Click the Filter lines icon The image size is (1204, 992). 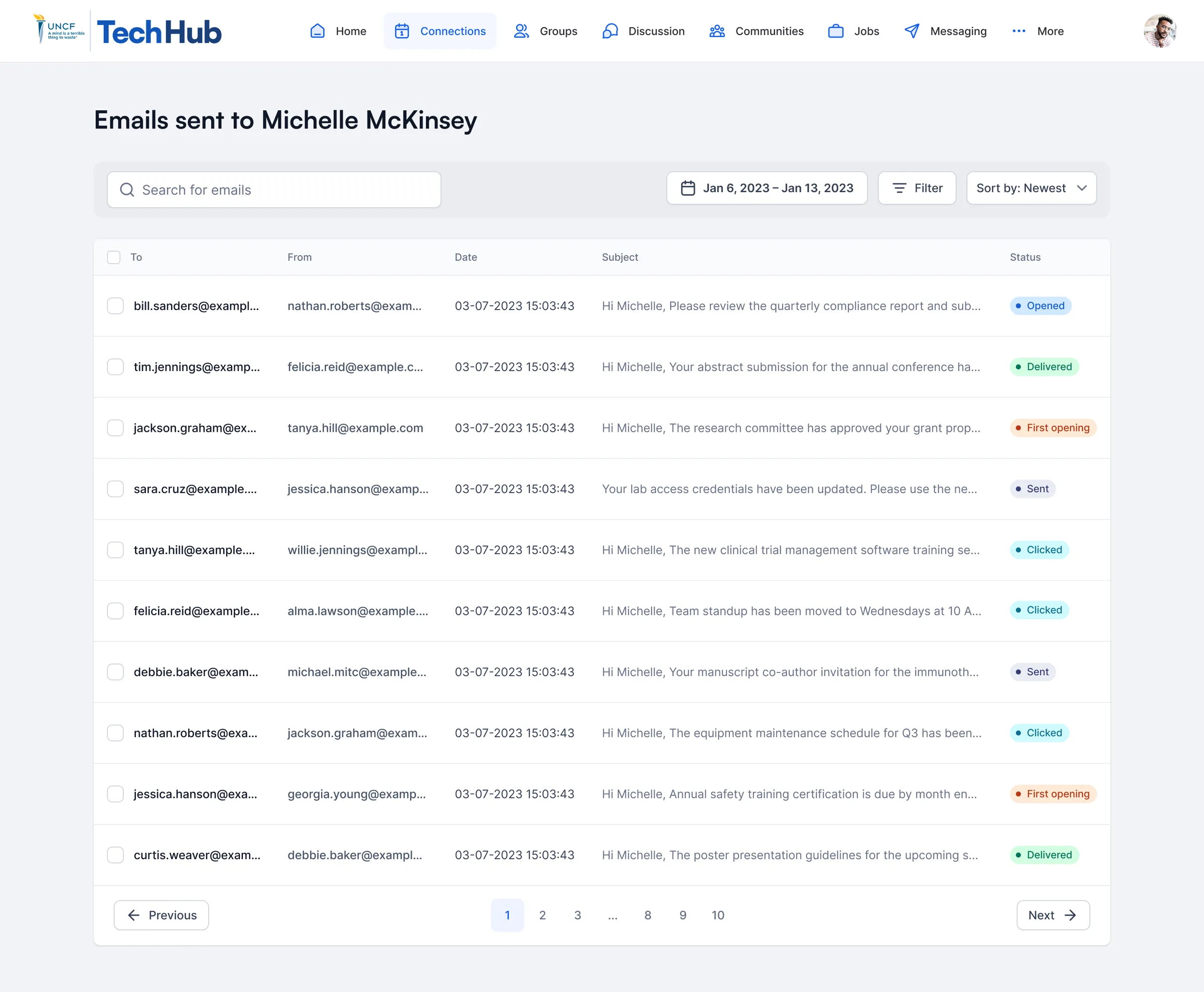[899, 188]
